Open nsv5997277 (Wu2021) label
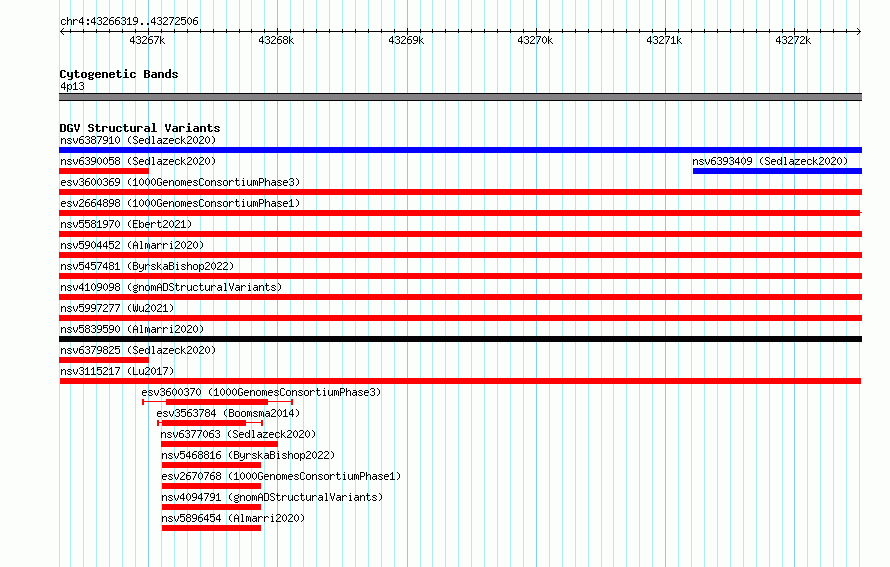 tap(117, 308)
